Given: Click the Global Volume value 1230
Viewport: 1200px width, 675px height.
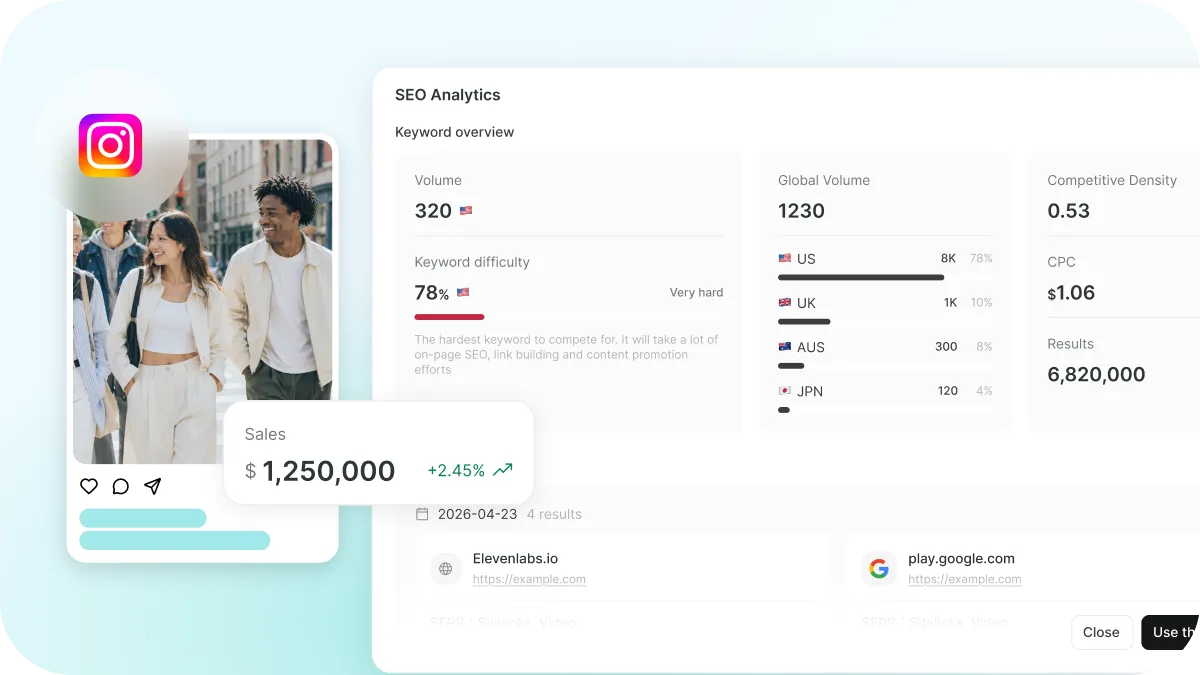Looking at the screenshot, I should 802,211.
